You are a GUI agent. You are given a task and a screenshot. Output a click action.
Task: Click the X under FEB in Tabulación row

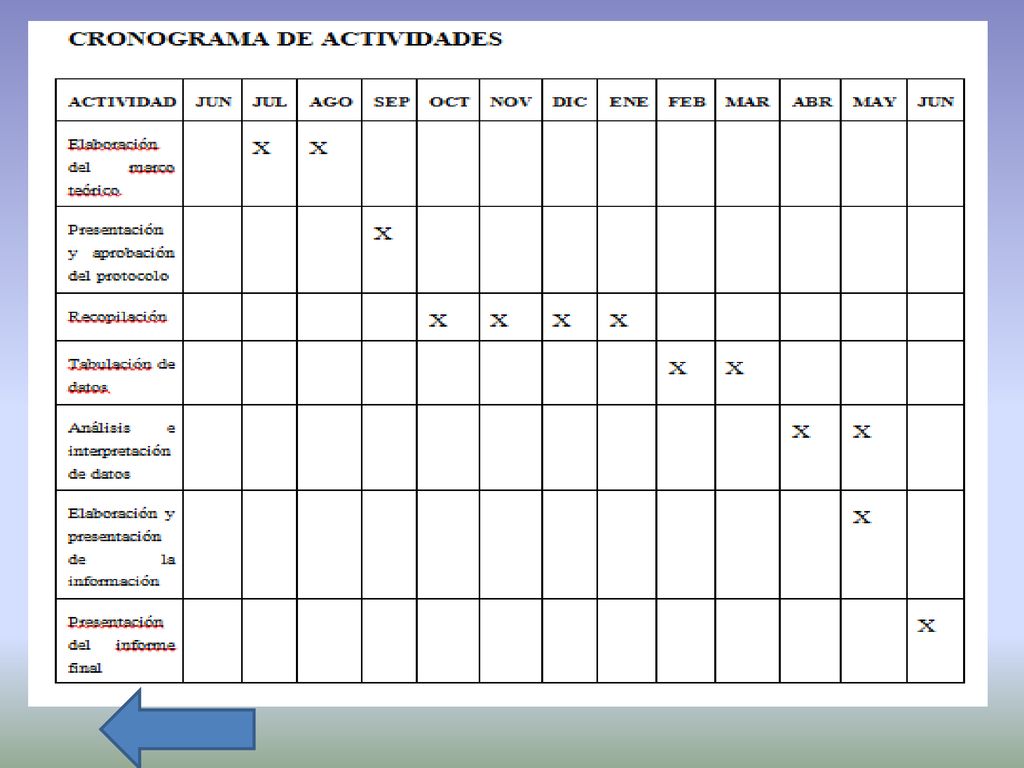(677, 368)
